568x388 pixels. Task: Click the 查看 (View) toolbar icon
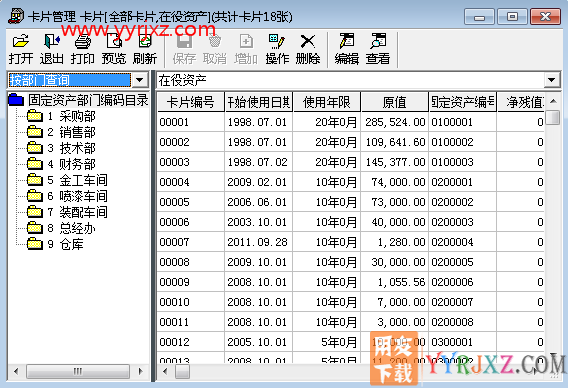coord(378,49)
